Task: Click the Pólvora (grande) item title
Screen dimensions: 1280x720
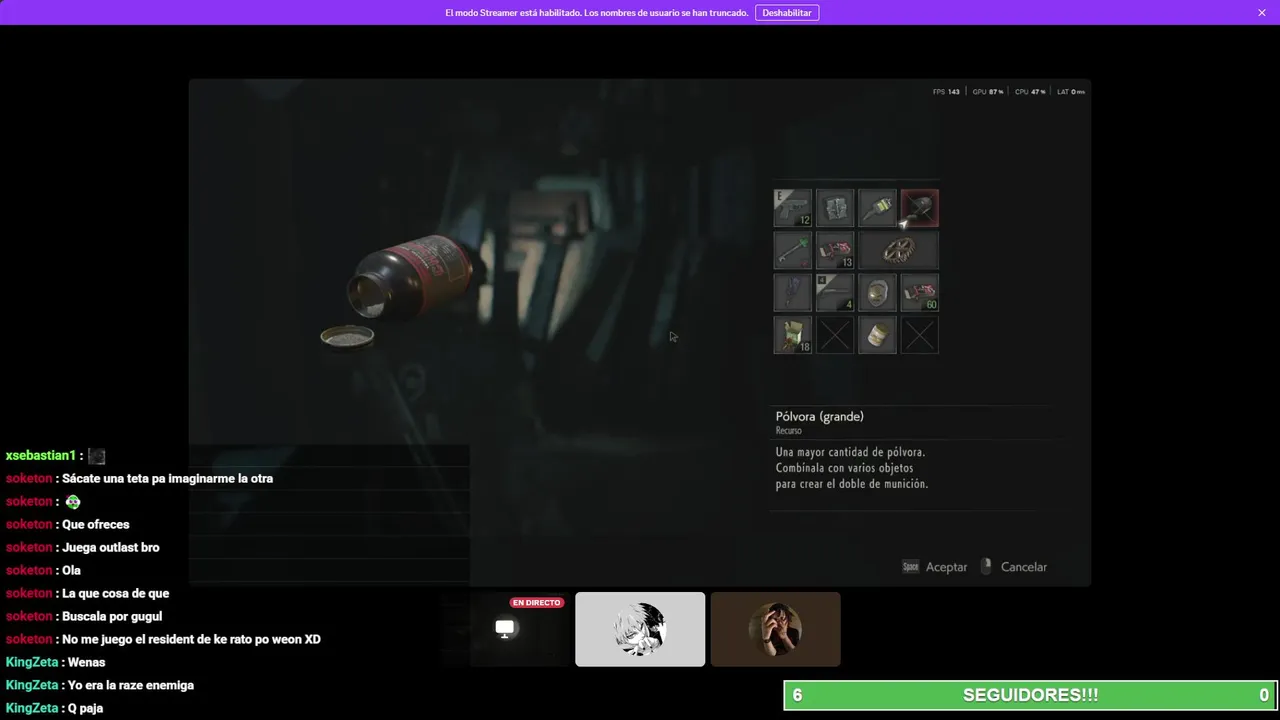Action: pos(819,416)
